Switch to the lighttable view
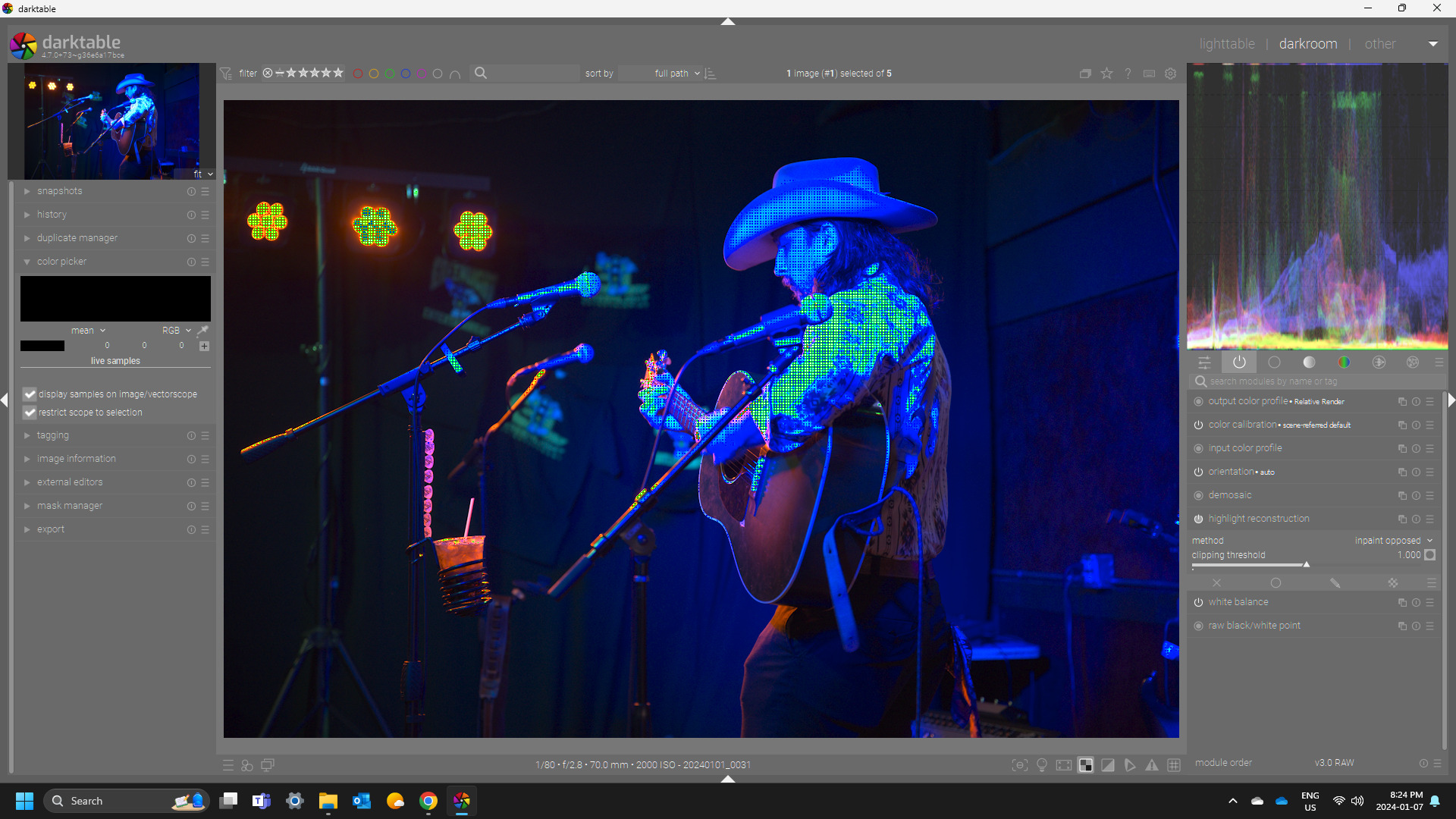This screenshot has width=1456, height=819. coord(1226,44)
